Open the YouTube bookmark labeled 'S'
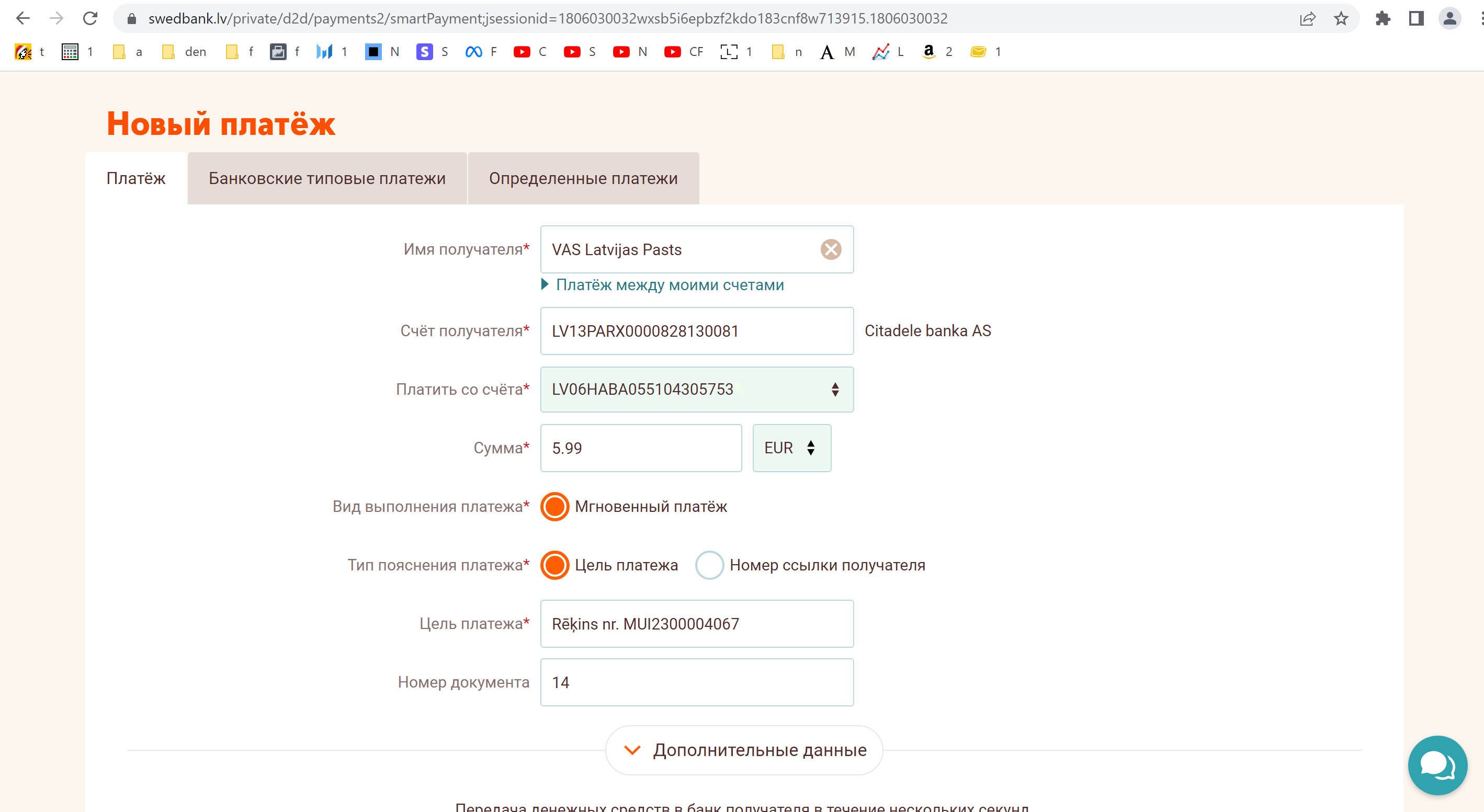Screen dimensions: 1484x812 point(580,52)
